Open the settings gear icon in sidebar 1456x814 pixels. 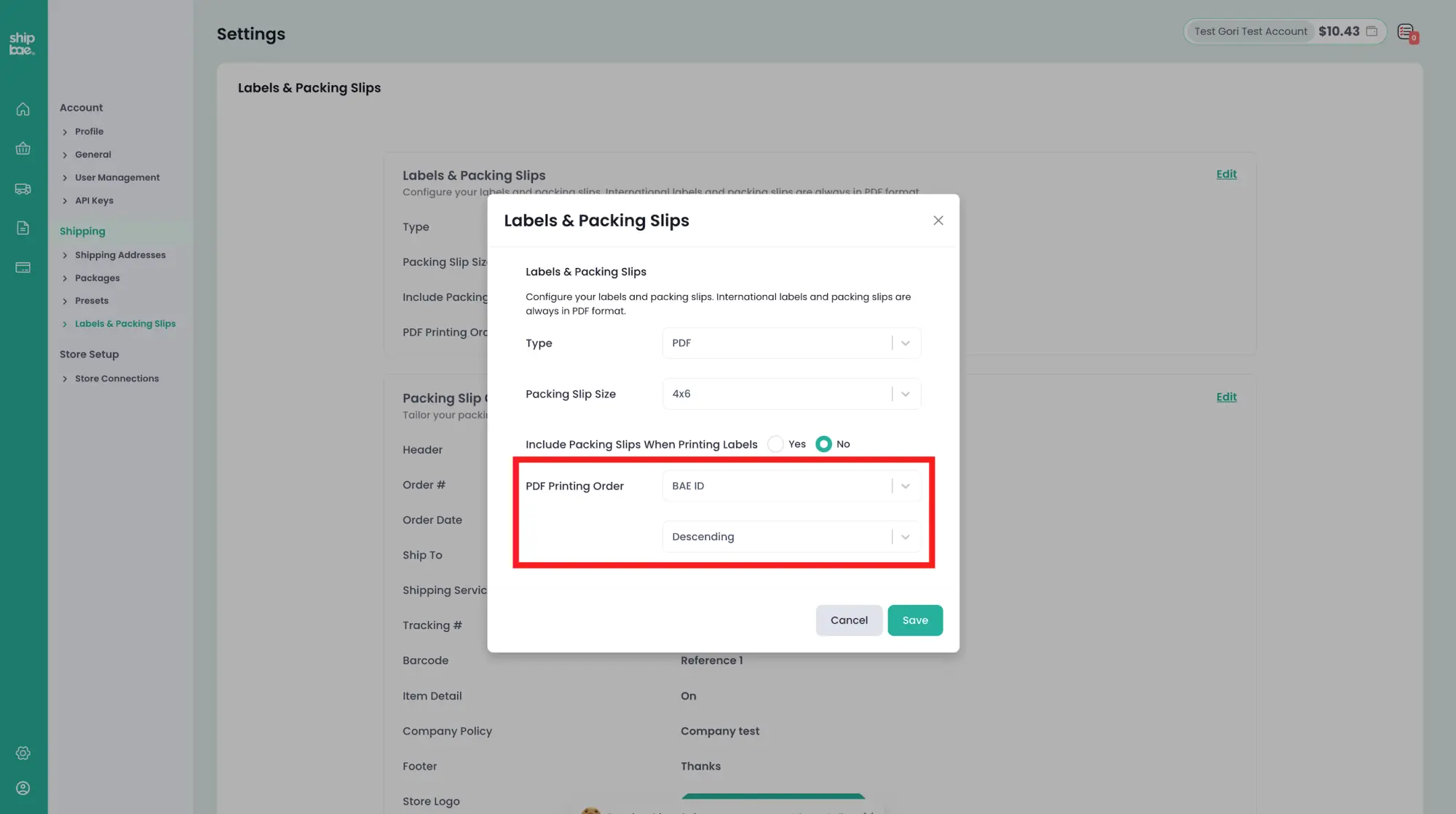(x=23, y=753)
